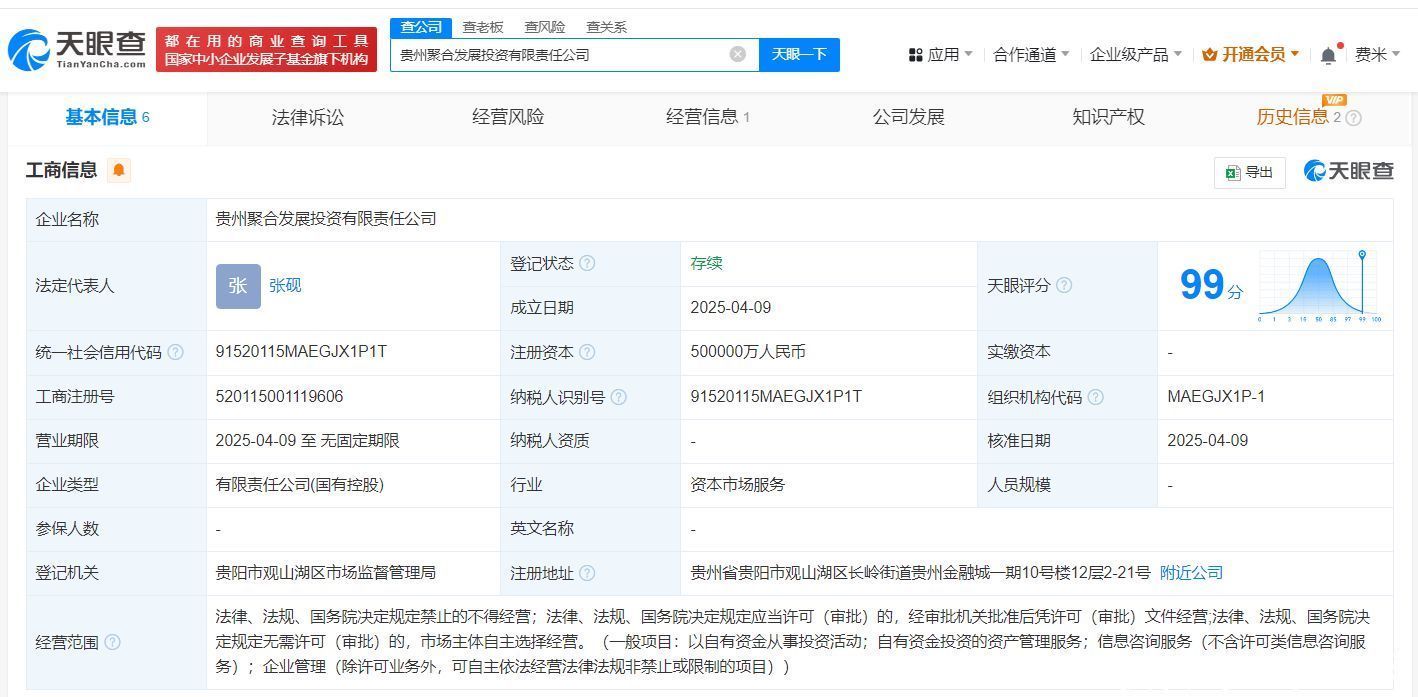
Task: Switch to the 知识产权 tab
Action: tap(1108, 117)
